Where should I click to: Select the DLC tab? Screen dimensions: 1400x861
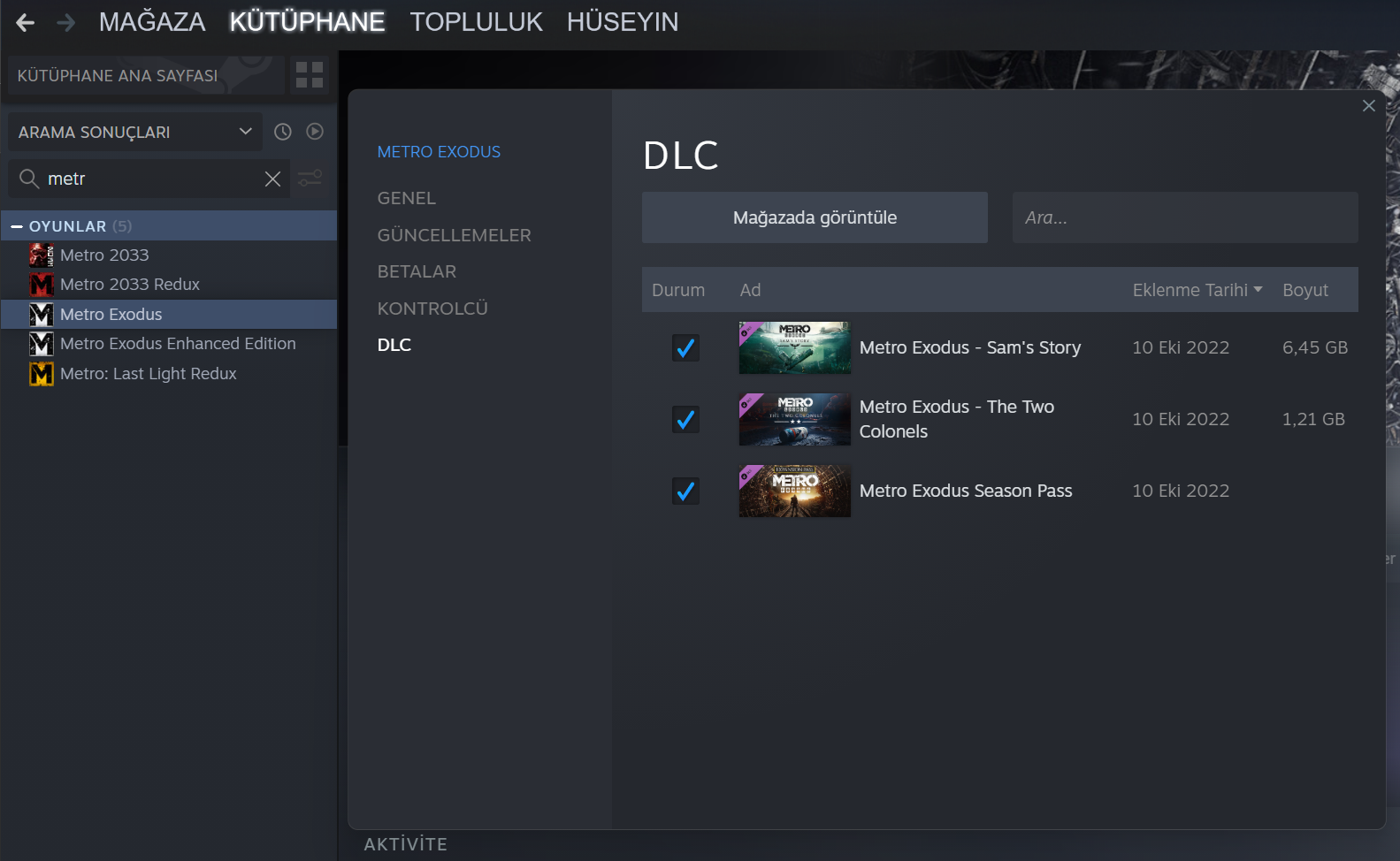(x=394, y=345)
